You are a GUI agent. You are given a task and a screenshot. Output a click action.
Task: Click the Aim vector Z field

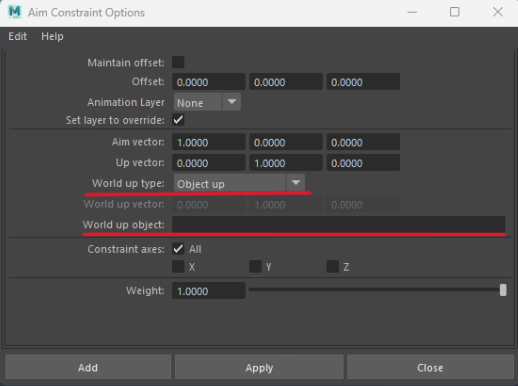click(x=363, y=142)
